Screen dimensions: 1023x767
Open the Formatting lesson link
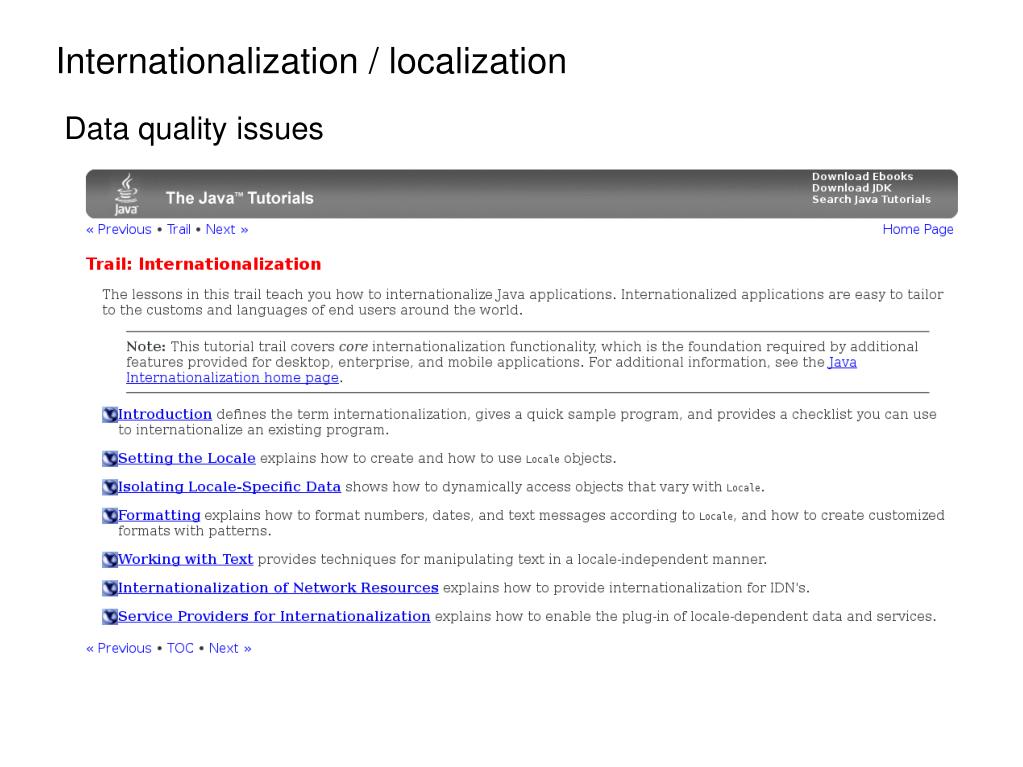click(159, 515)
